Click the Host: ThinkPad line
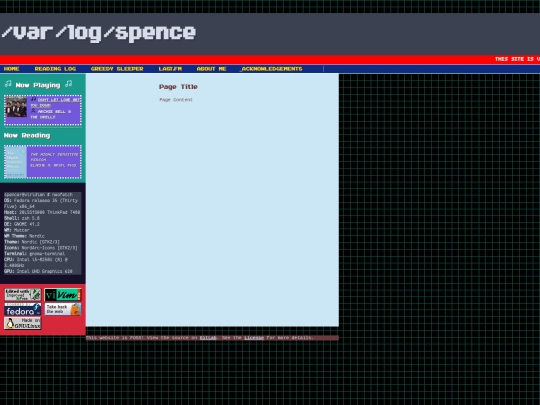The image size is (540, 405). [x=42, y=212]
